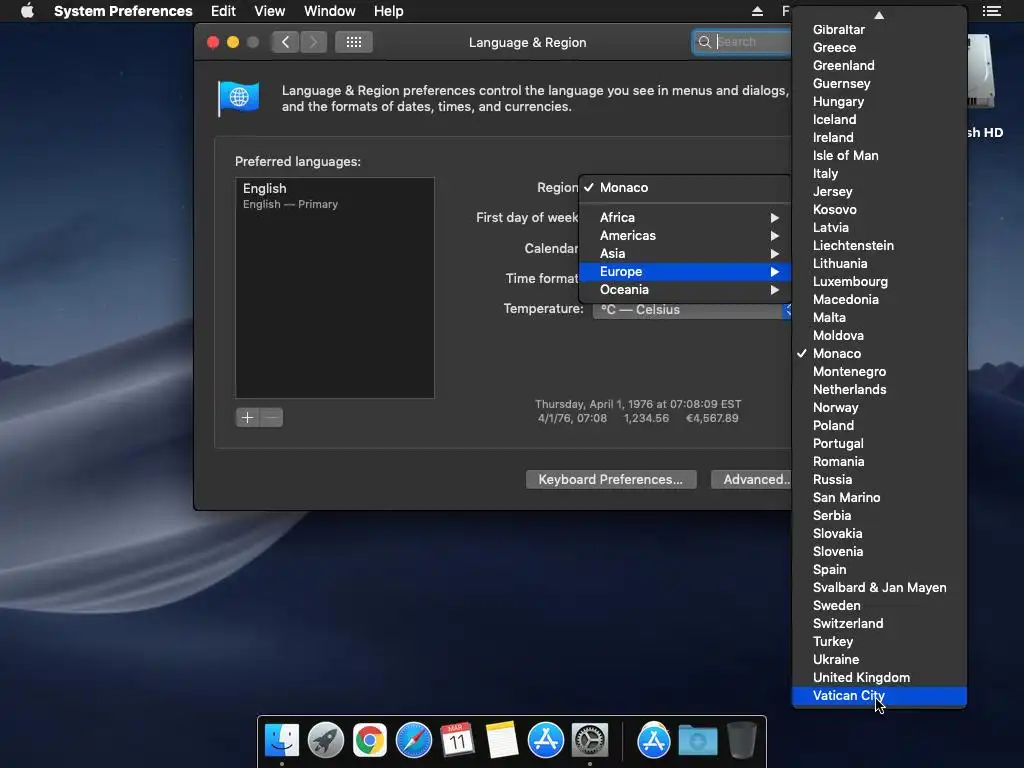Pick Netherlands in the country list
The image size is (1024, 768).
[x=879, y=390]
